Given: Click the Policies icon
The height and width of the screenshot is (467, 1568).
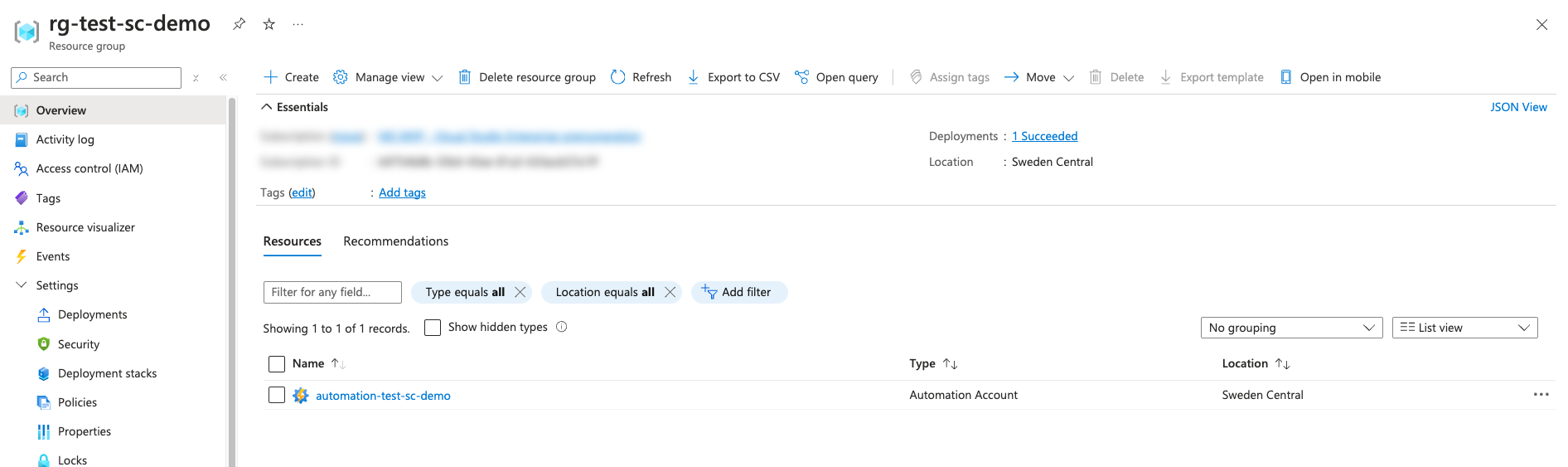Looking at the screenshot, I should [x=44, y=402].
